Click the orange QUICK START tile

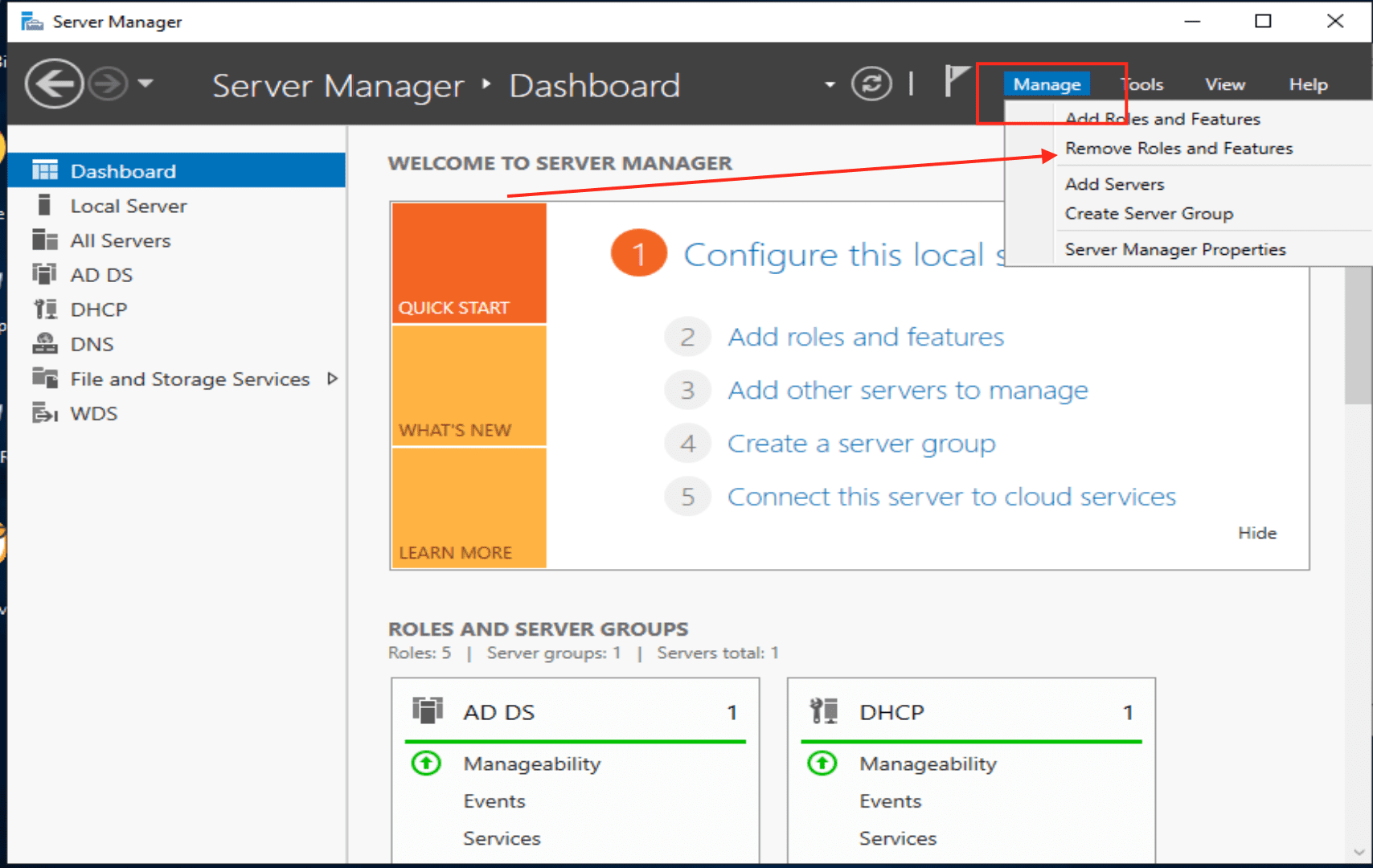tap(469, 263)
